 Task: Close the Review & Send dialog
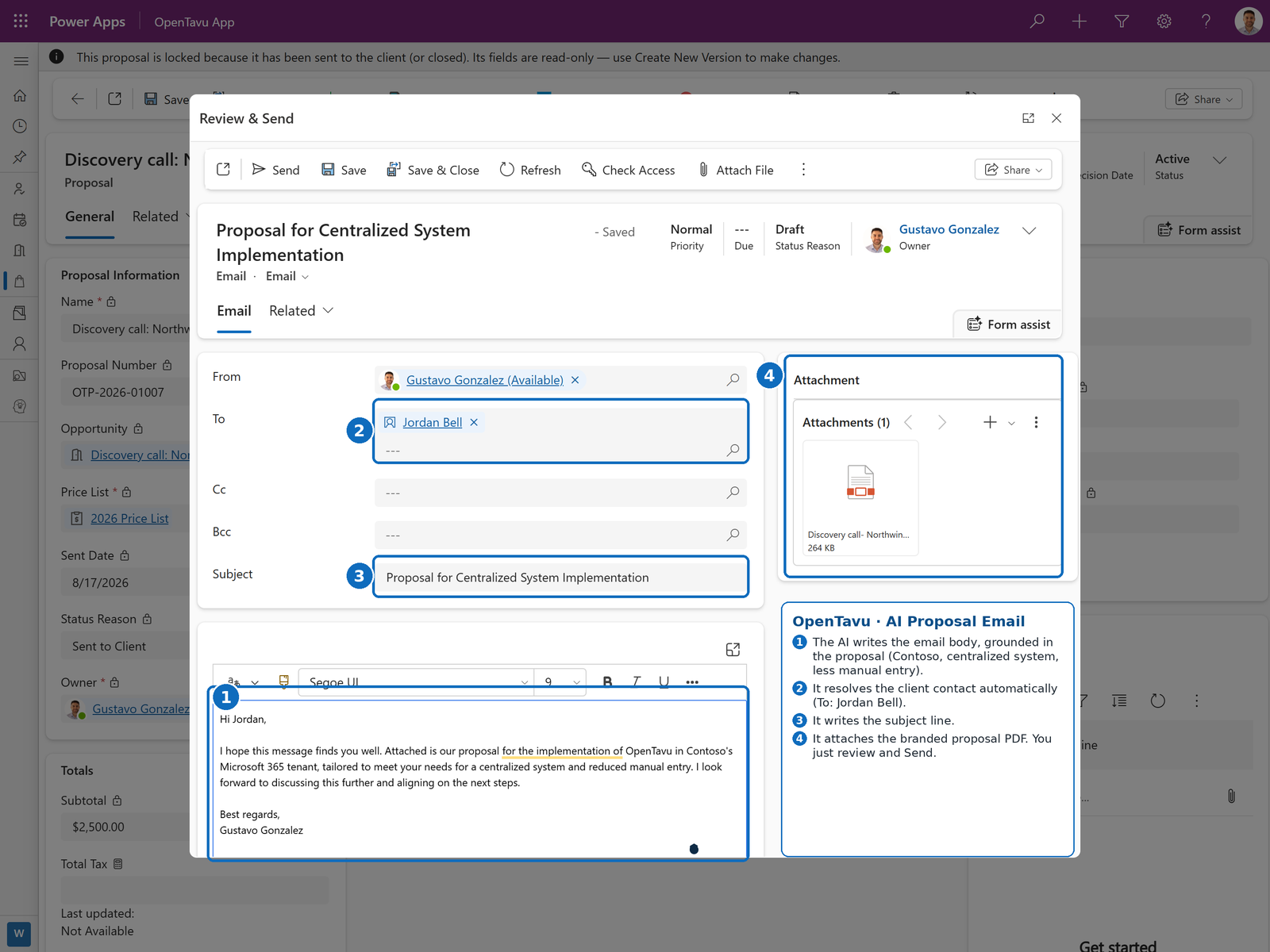tap(1056, 118)
